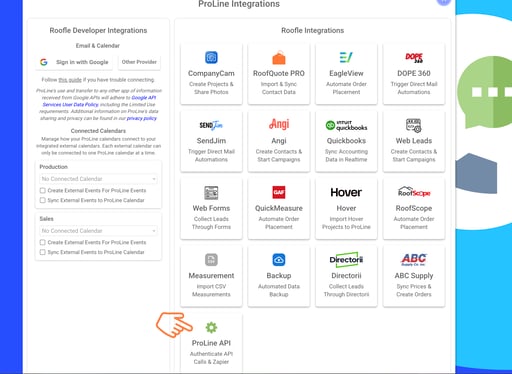The height and width of the screenshot is (374, 512).
Task: Click the Google G logo
Action: pos(44,62)
